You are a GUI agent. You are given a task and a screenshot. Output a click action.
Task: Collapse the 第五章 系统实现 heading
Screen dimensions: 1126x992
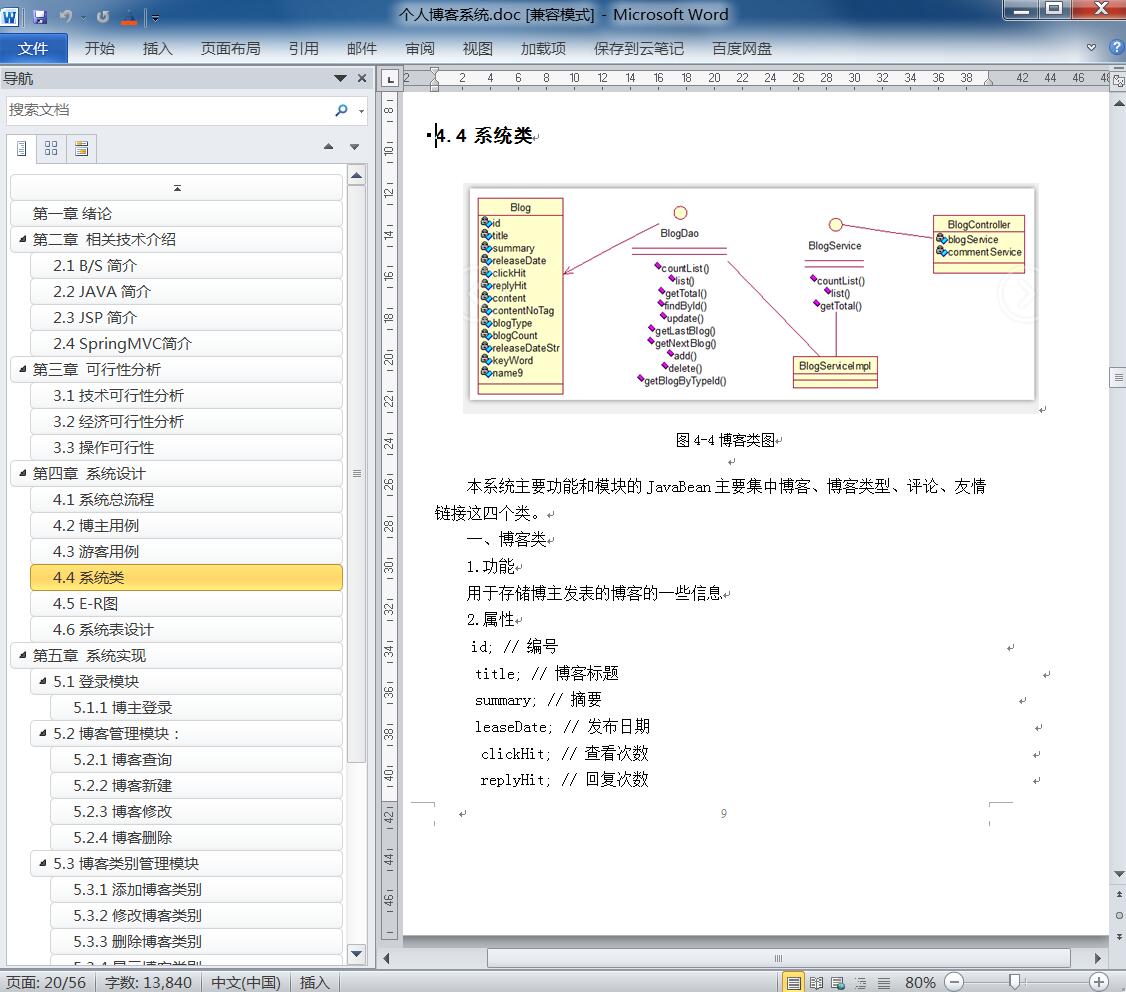pos(22,656)
